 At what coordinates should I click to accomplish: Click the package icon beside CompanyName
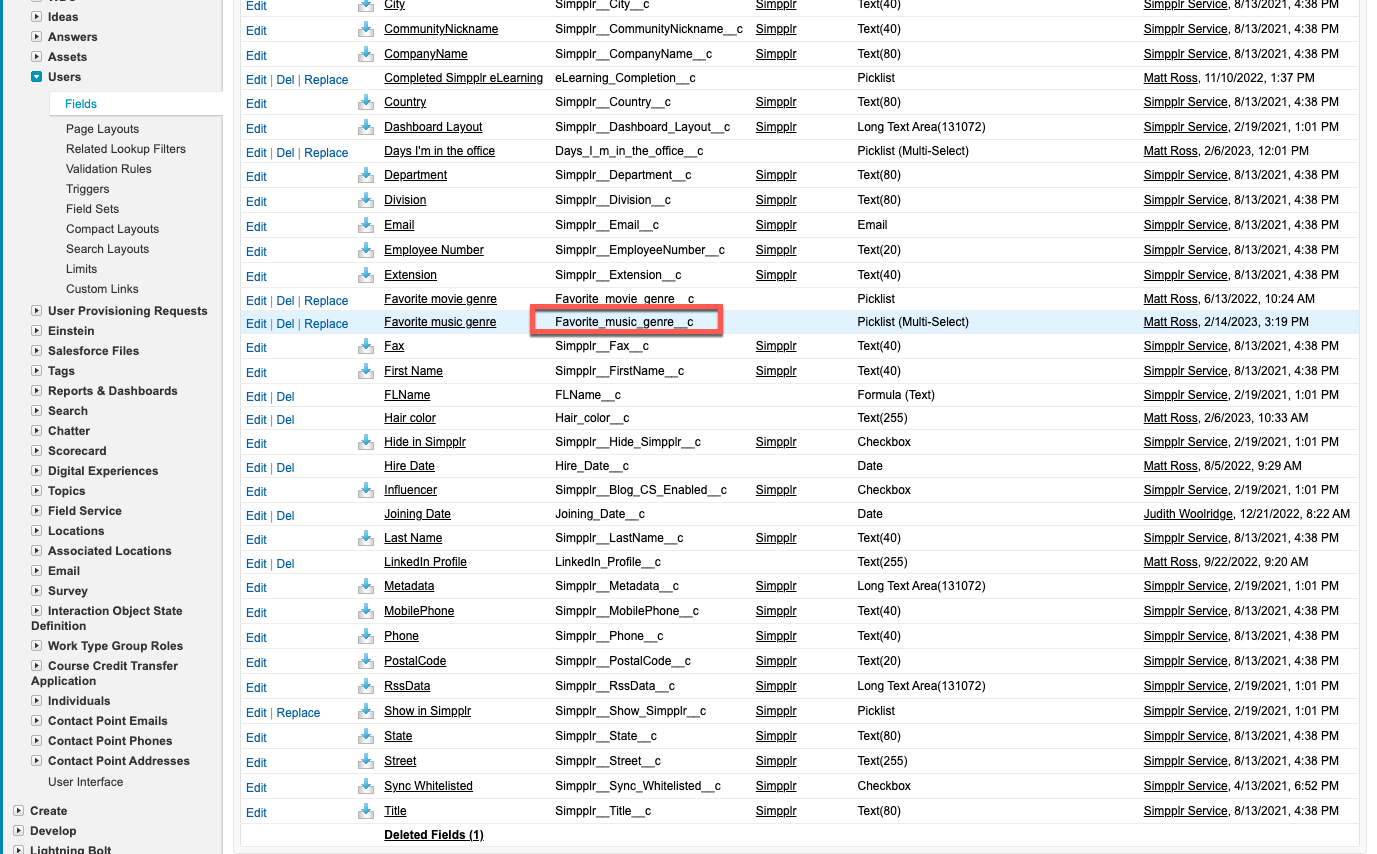point(366,53)
